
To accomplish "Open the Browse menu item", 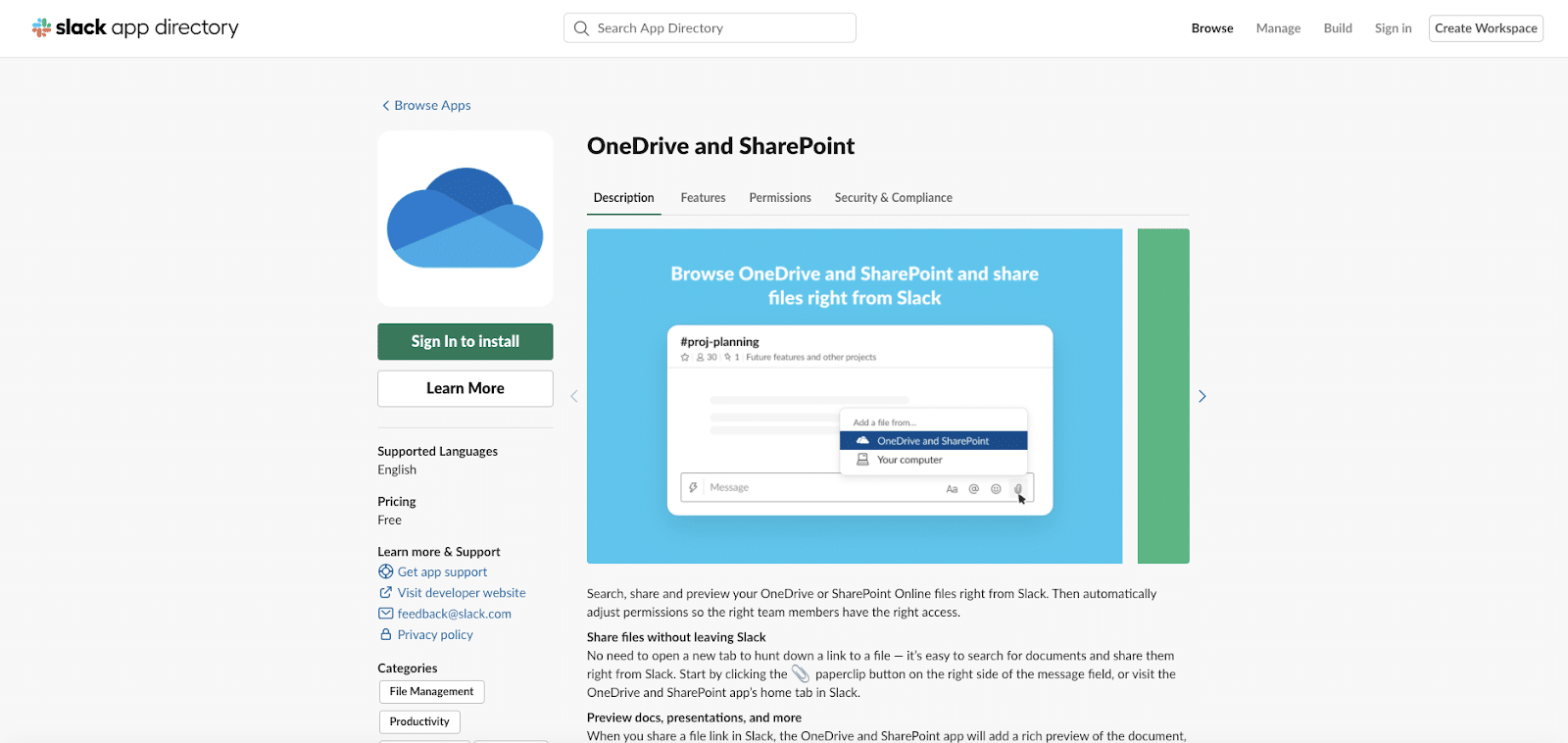I will (1212, 28).
